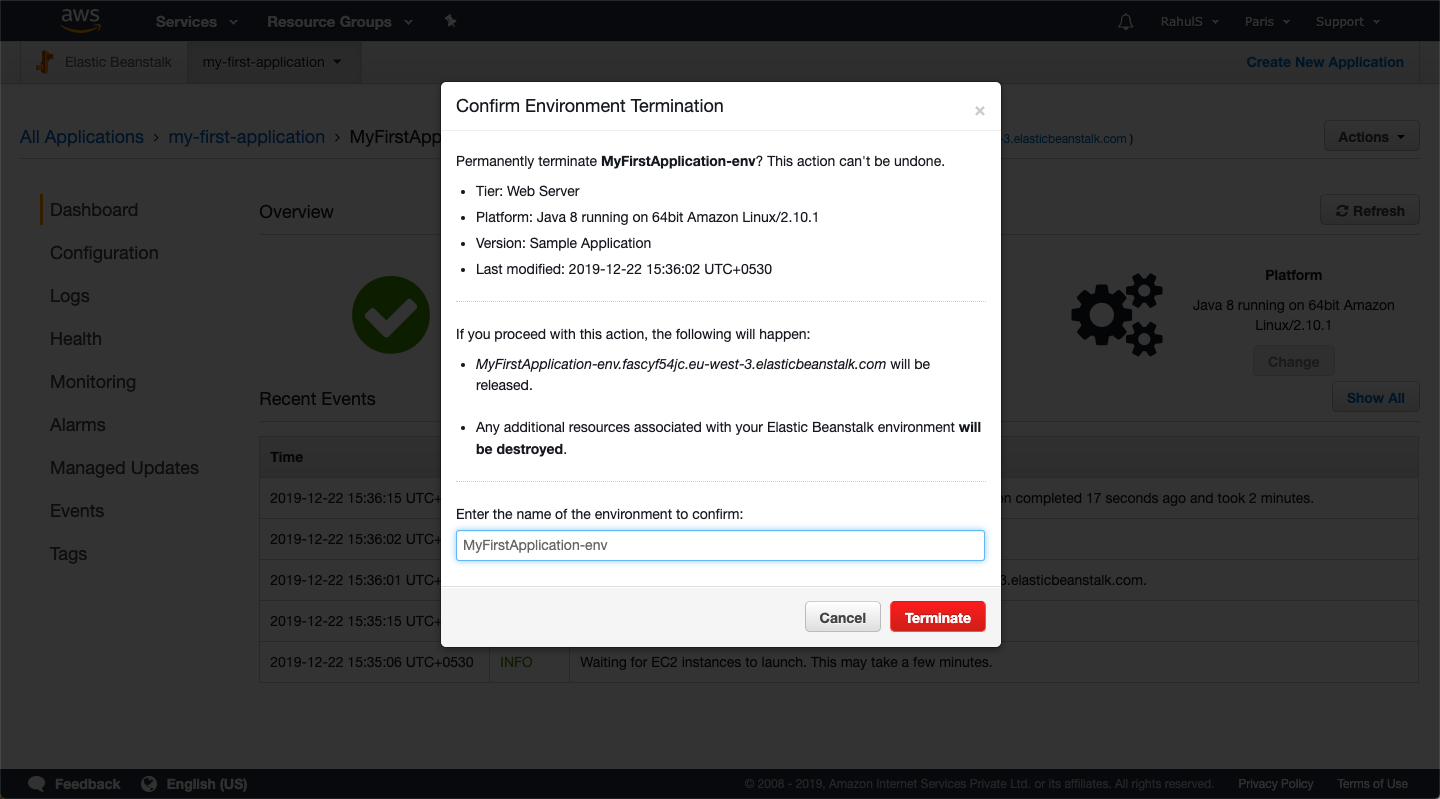
Task: Switch to the Logs section
Action: (x=69, y=295)
